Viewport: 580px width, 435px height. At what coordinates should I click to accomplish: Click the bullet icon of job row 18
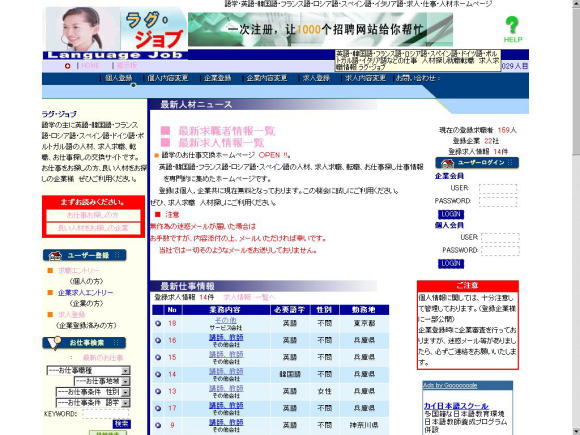158,324
